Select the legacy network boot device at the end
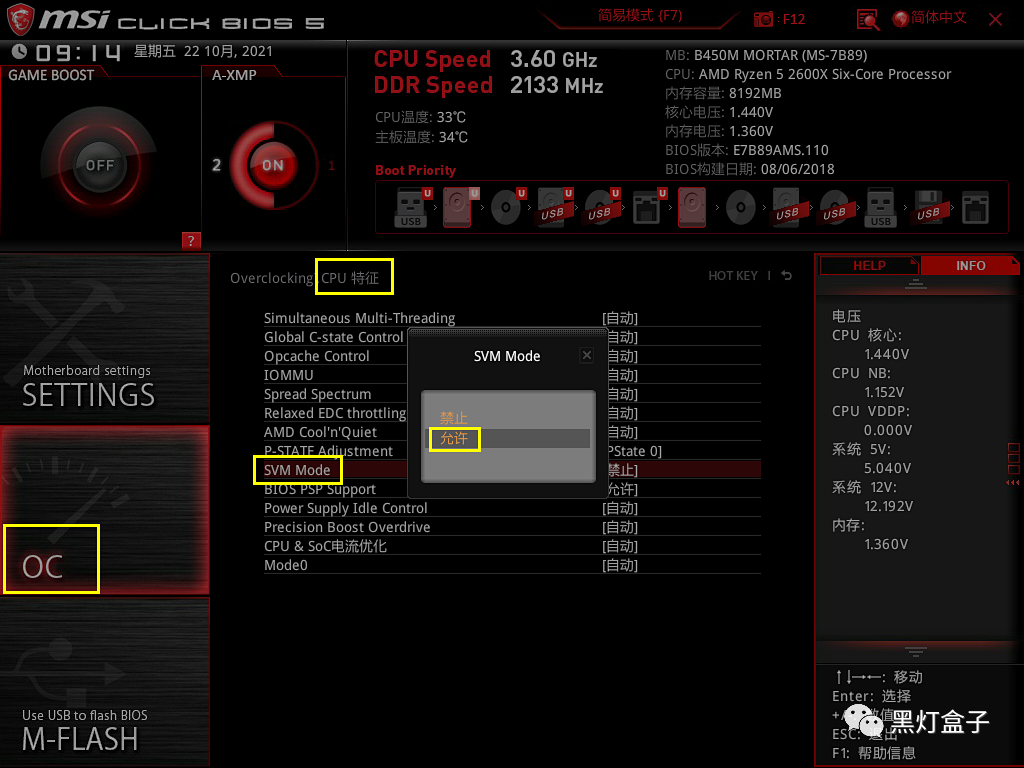 (x=975, y=207)
